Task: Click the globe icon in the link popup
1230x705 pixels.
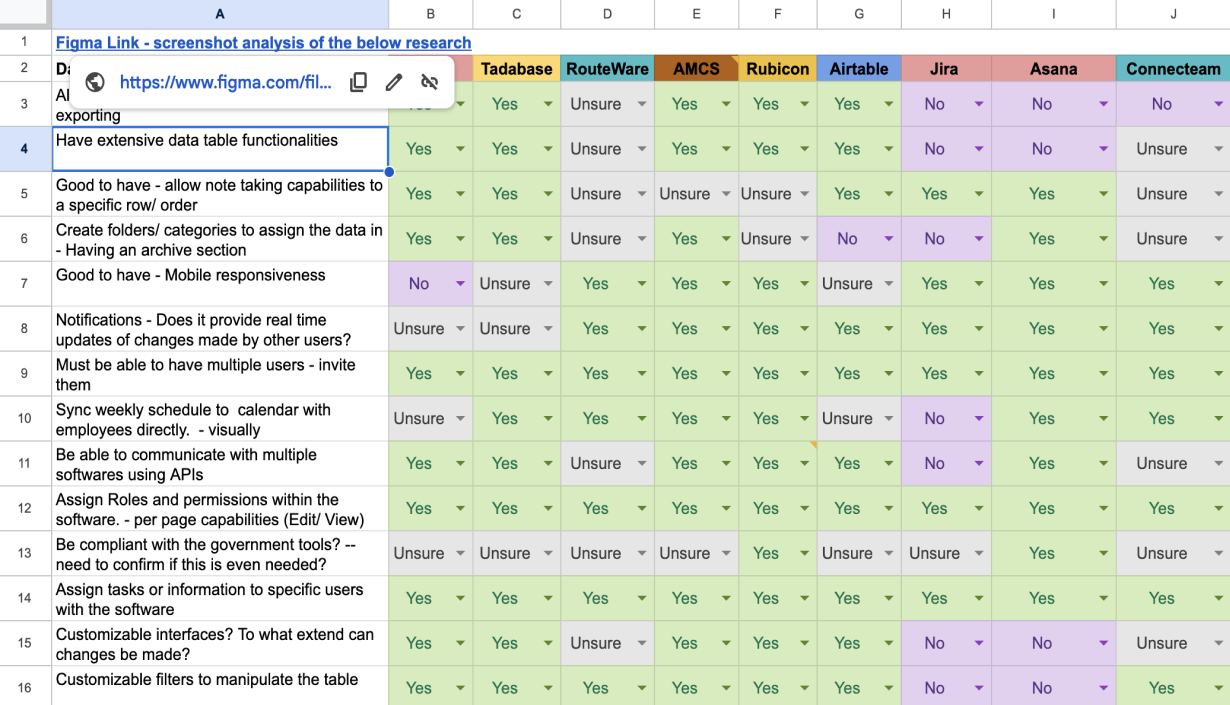Action: [95, 83]
